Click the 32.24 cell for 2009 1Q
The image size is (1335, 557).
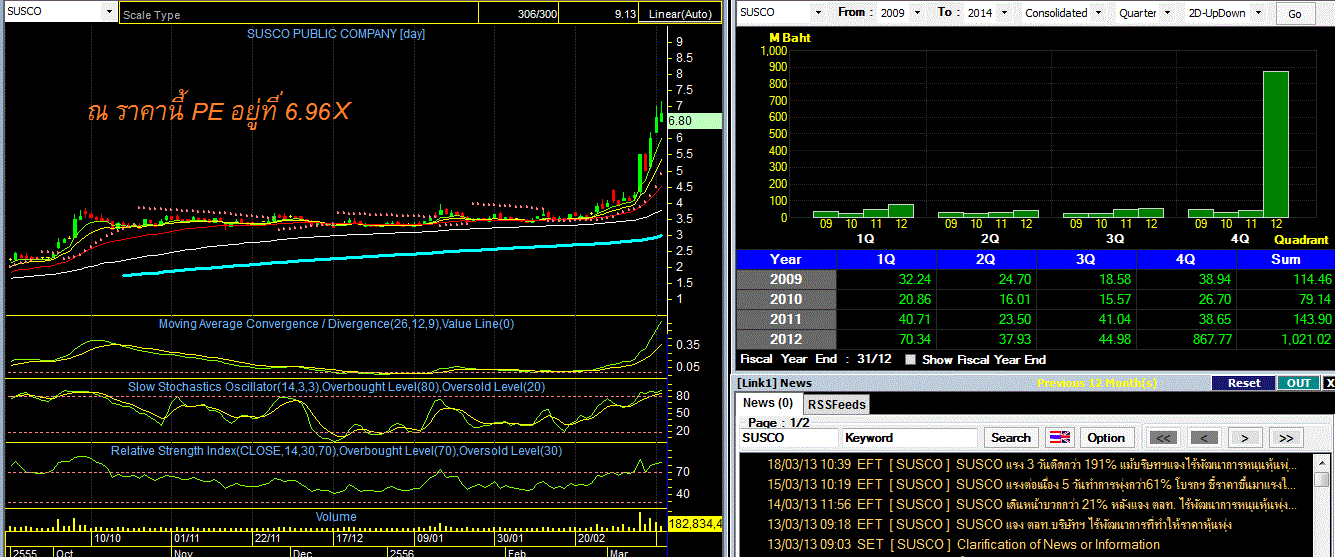click(x=886, y=279)
